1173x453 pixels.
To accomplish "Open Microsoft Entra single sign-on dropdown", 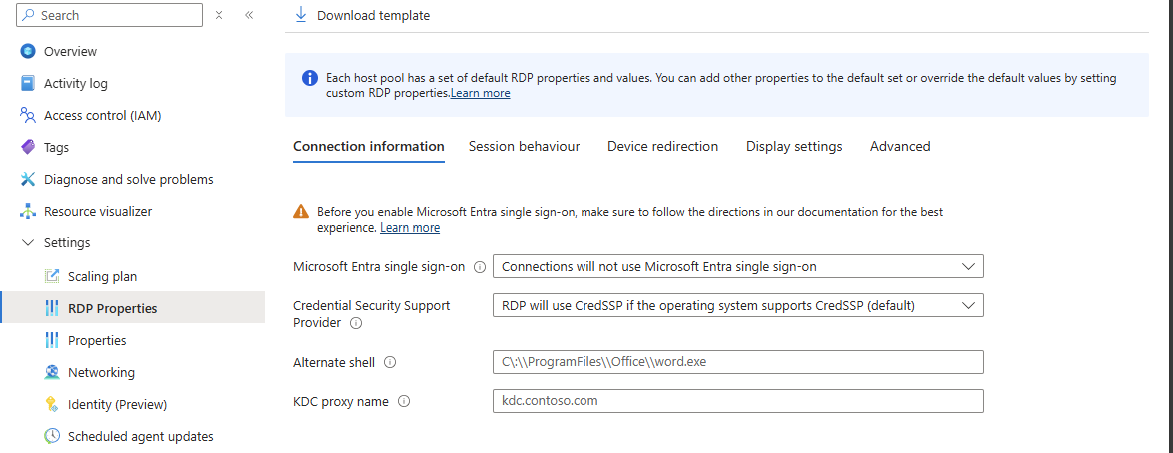I will pos(738,266).
